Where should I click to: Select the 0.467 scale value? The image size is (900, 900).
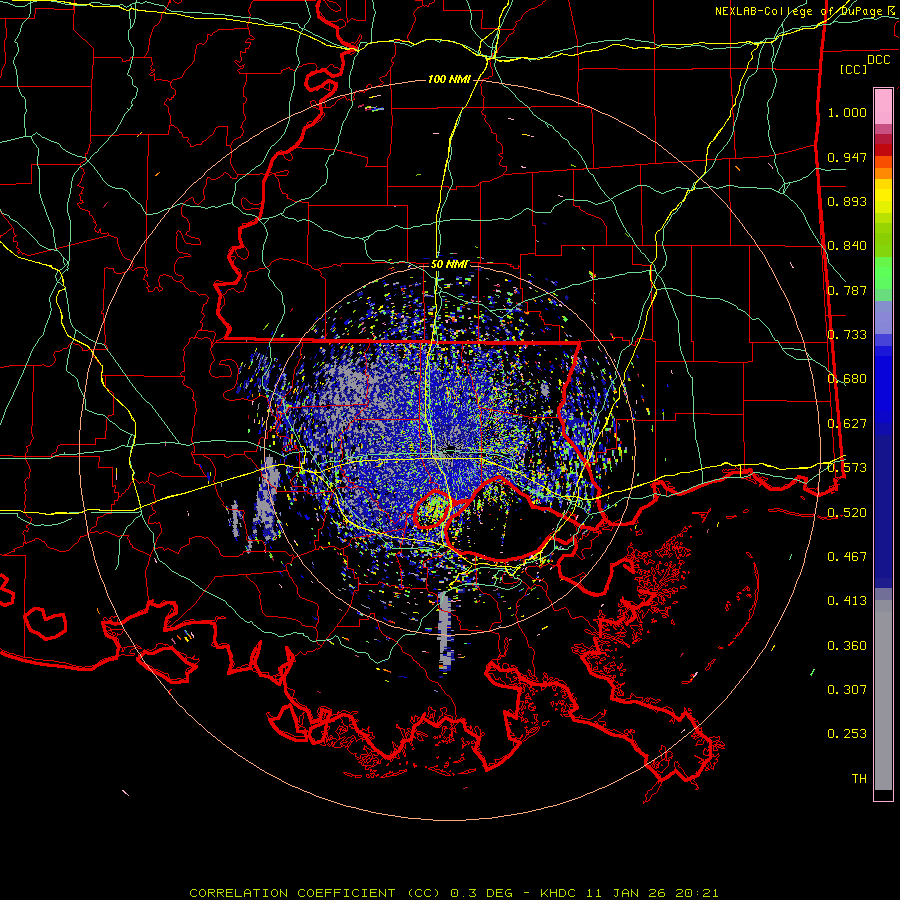[x=847, y=556]
